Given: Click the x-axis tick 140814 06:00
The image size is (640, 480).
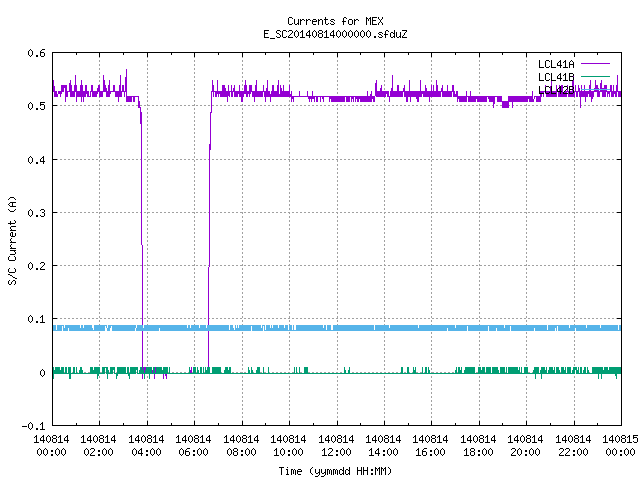Looking at the screenshot, I should [x=193, y=445].
